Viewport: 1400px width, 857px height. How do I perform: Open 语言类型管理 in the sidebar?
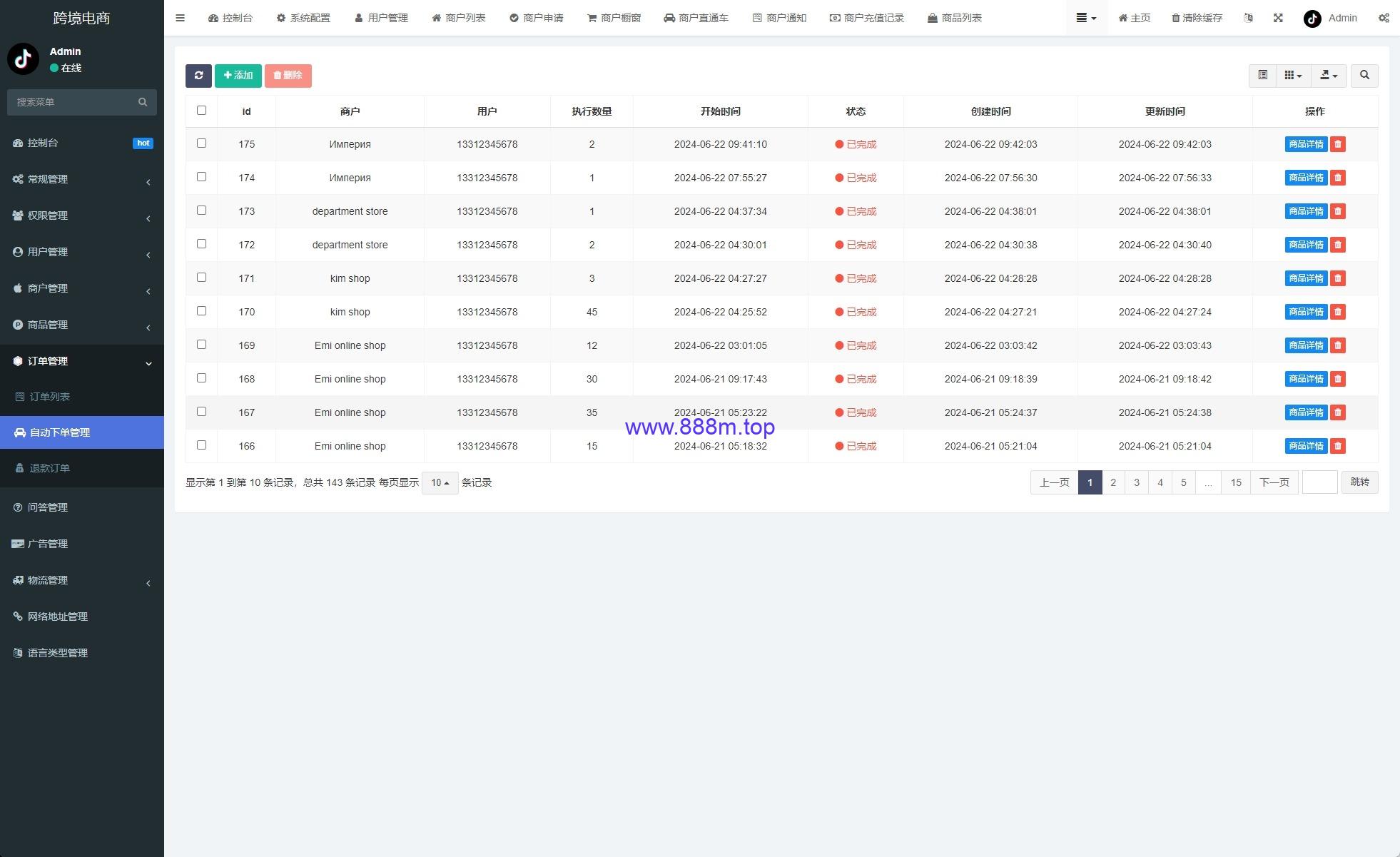tap(82, 653)
